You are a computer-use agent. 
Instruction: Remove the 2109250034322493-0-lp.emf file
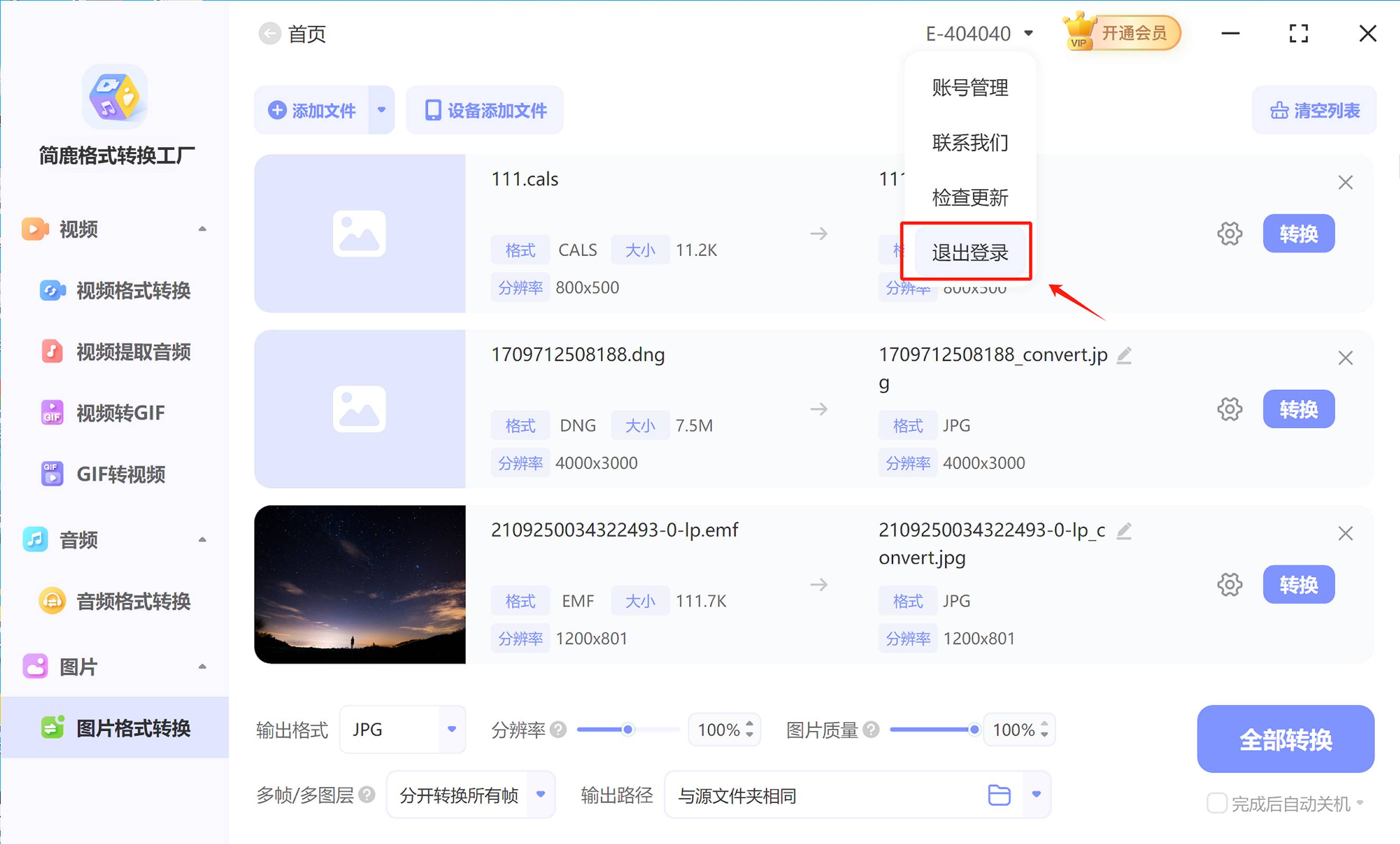tap(1346, 533)
